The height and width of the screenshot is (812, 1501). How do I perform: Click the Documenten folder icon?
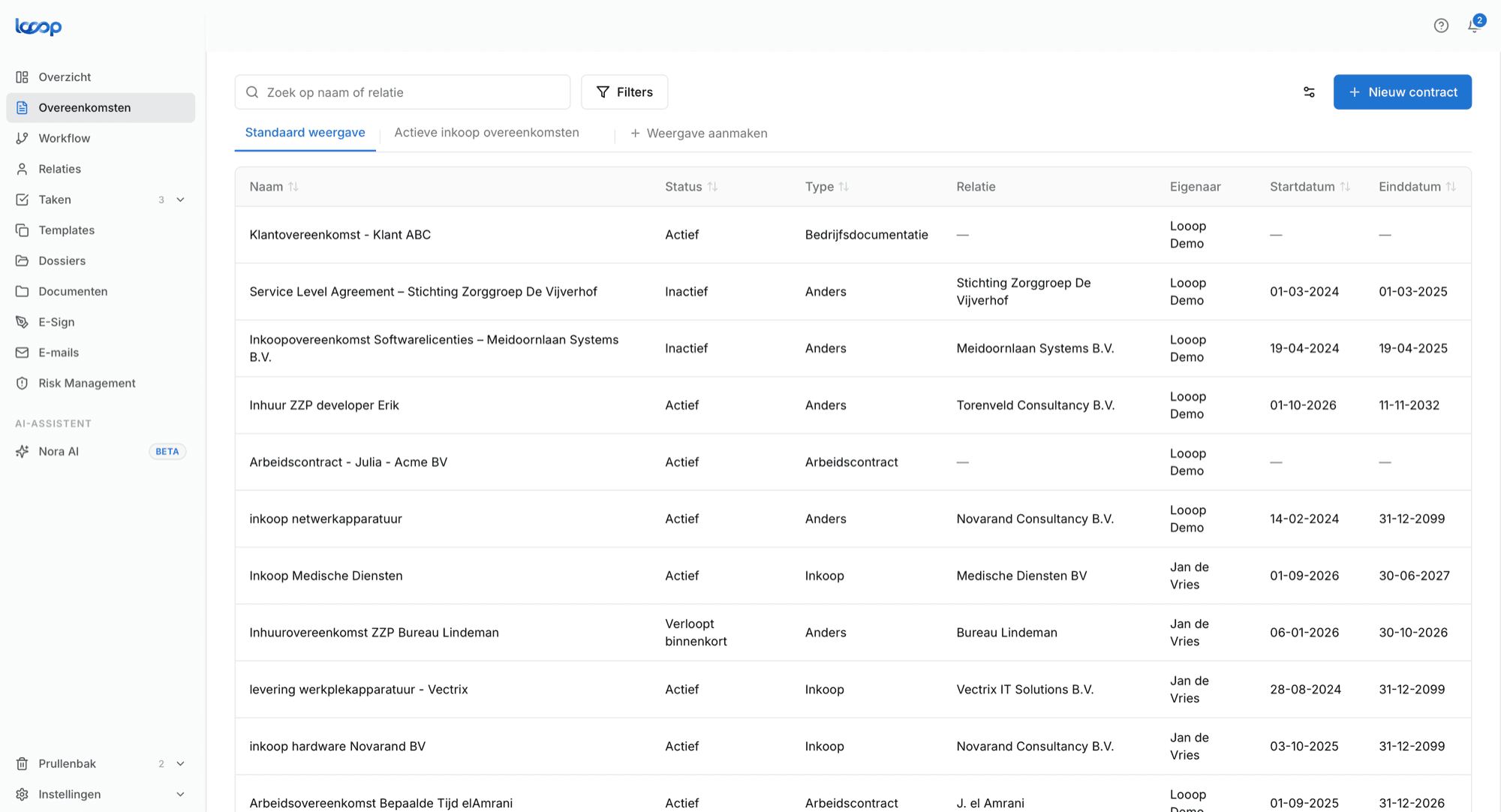tap(23, 291)
